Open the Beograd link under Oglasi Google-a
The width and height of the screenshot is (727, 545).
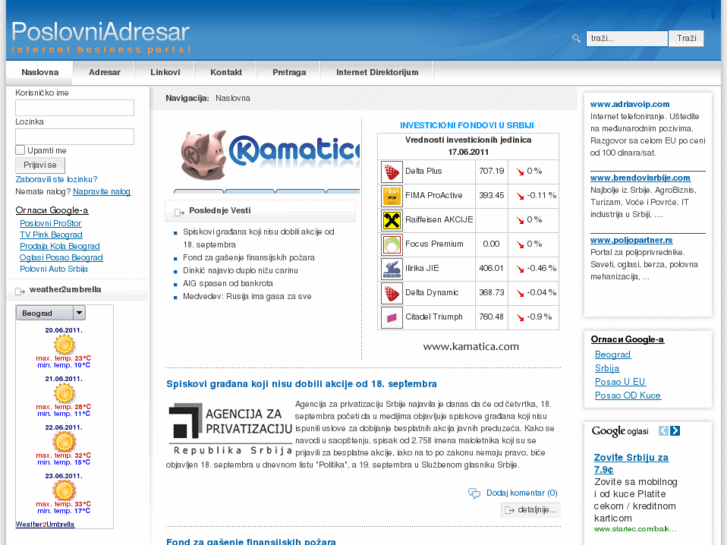(x=612, y=354)
